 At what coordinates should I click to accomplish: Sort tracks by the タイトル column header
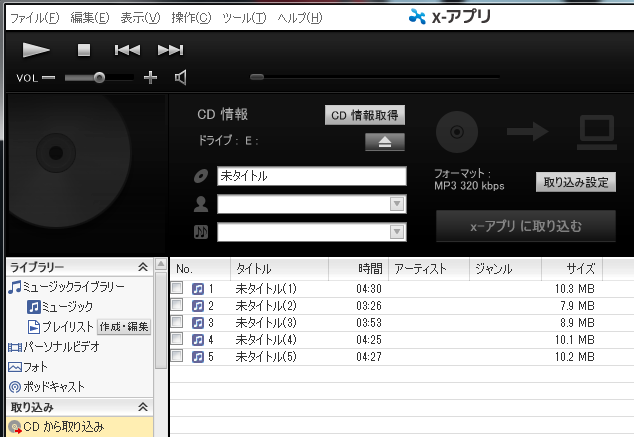click(279, 269)
